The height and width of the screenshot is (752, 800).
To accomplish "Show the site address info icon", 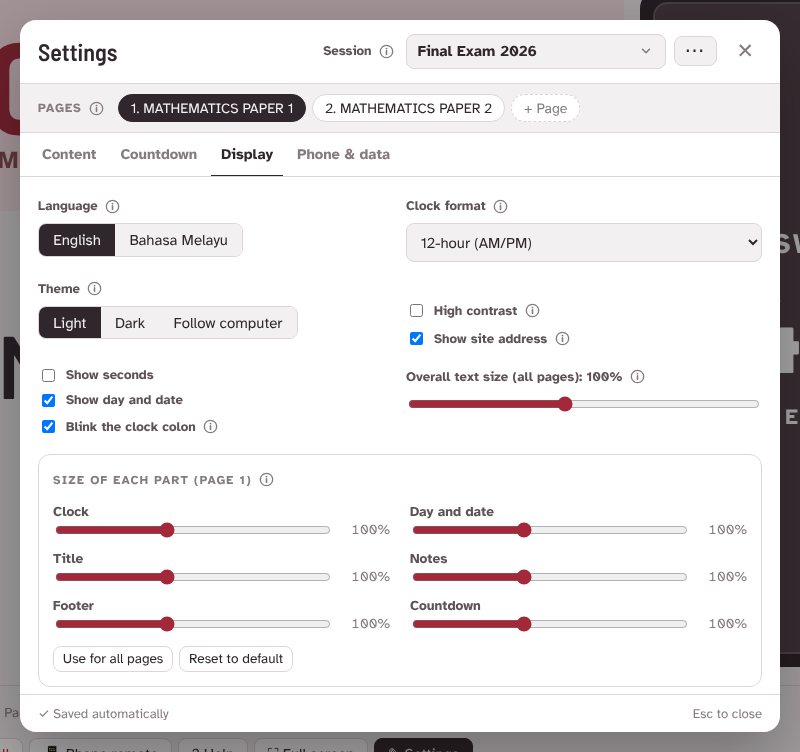I will point(562,339).
